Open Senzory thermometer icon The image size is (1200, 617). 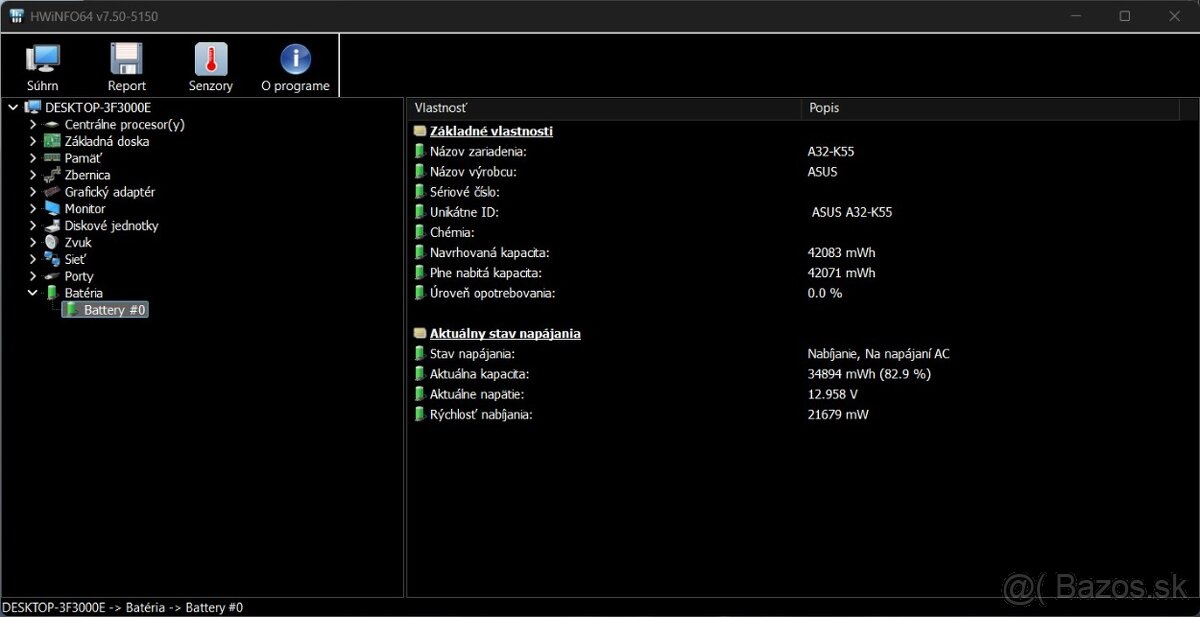point(211,60)
